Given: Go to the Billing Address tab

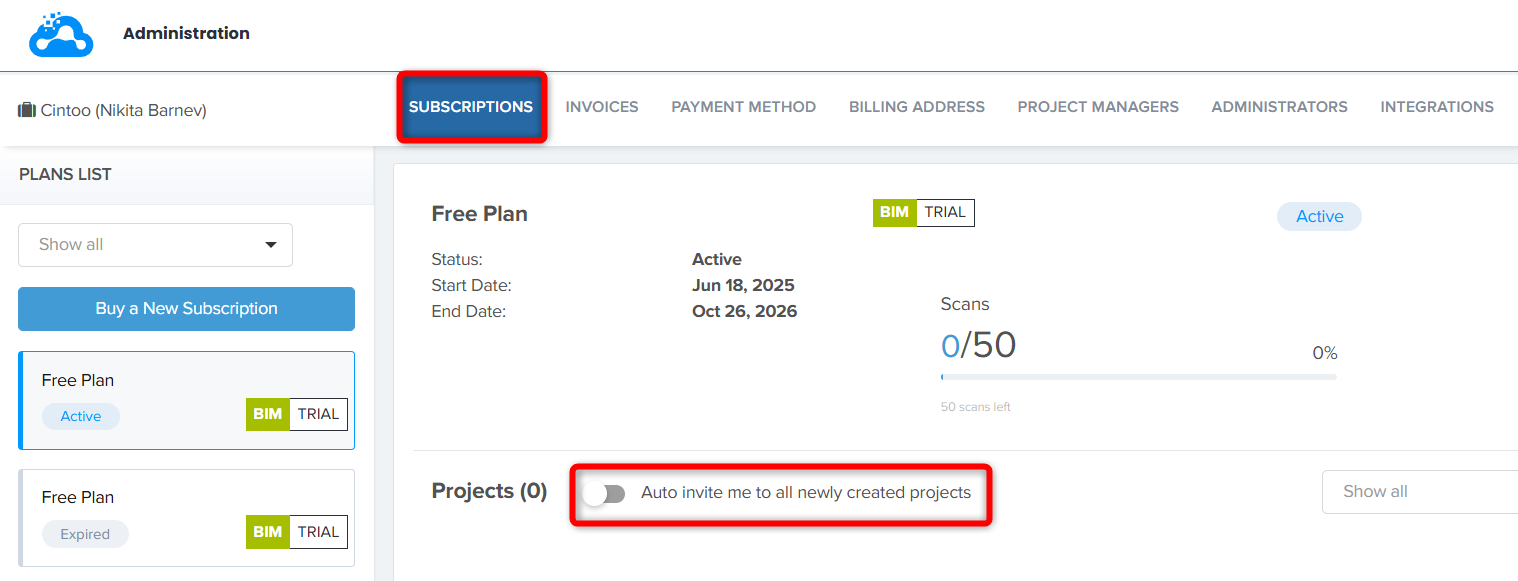Looking at the screenshot, I should (917, 107).
